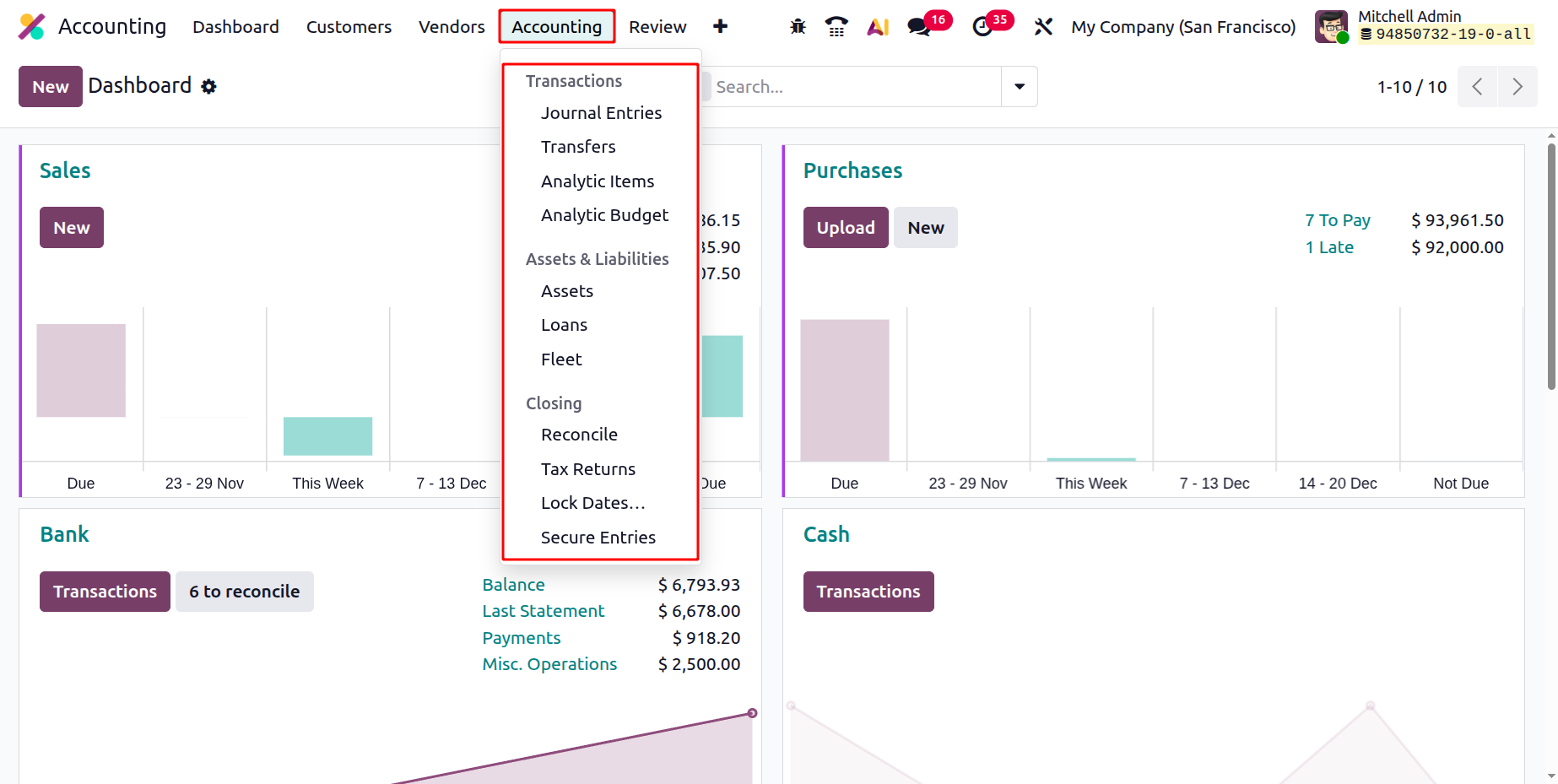Click the Upload button in Purchases
Viewport: 1558px width, 784px height.
click(x=845, y=228)
